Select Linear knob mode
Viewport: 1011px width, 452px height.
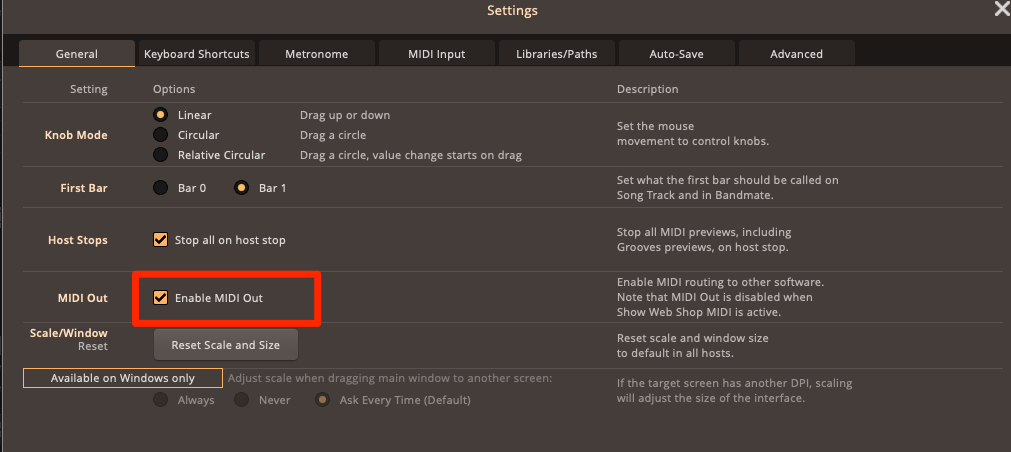pyautogui.click(x=160, y=115)
